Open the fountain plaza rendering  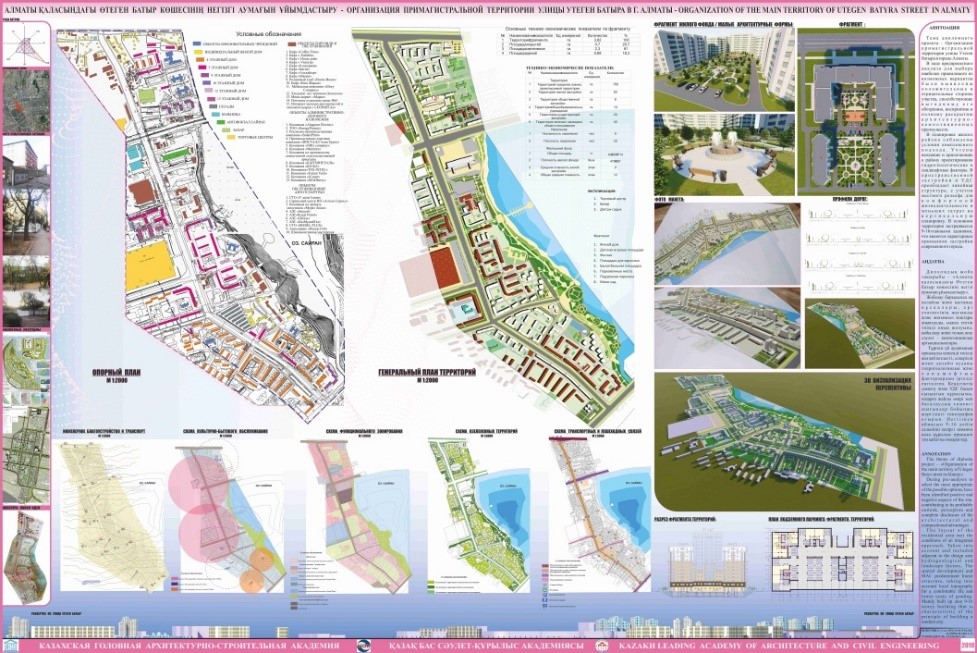[723, 155]
